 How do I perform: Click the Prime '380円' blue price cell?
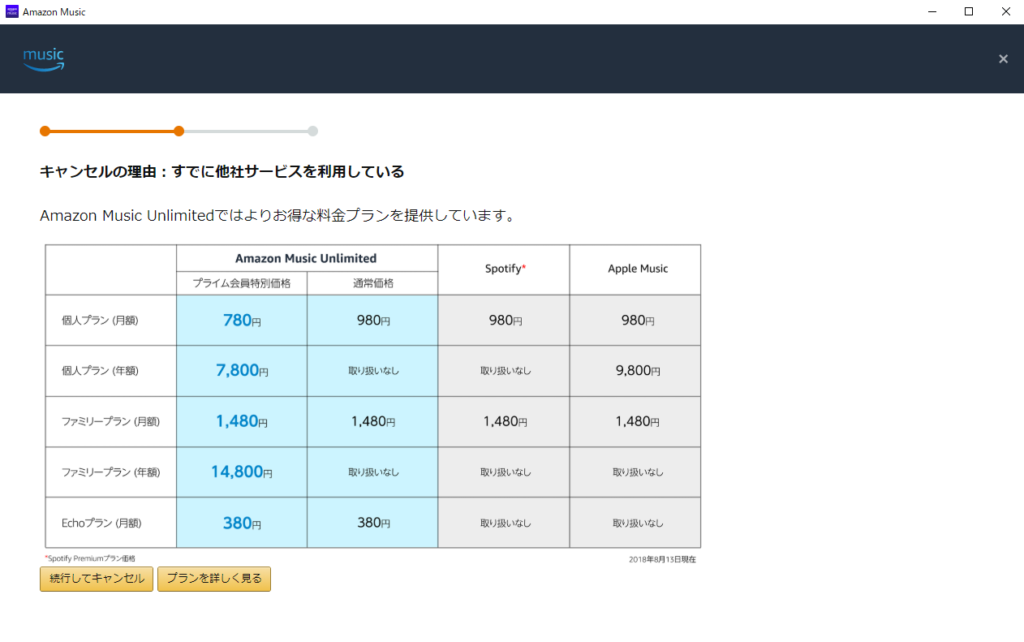tap(242, 522)
